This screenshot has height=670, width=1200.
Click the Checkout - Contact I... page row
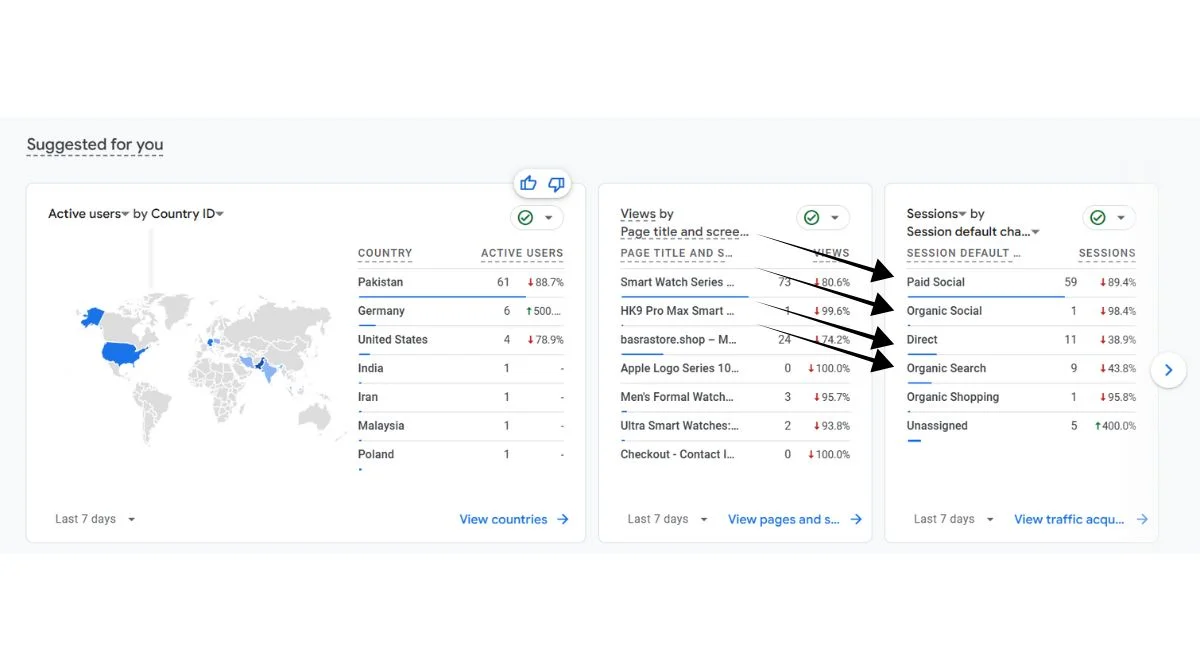735,455
